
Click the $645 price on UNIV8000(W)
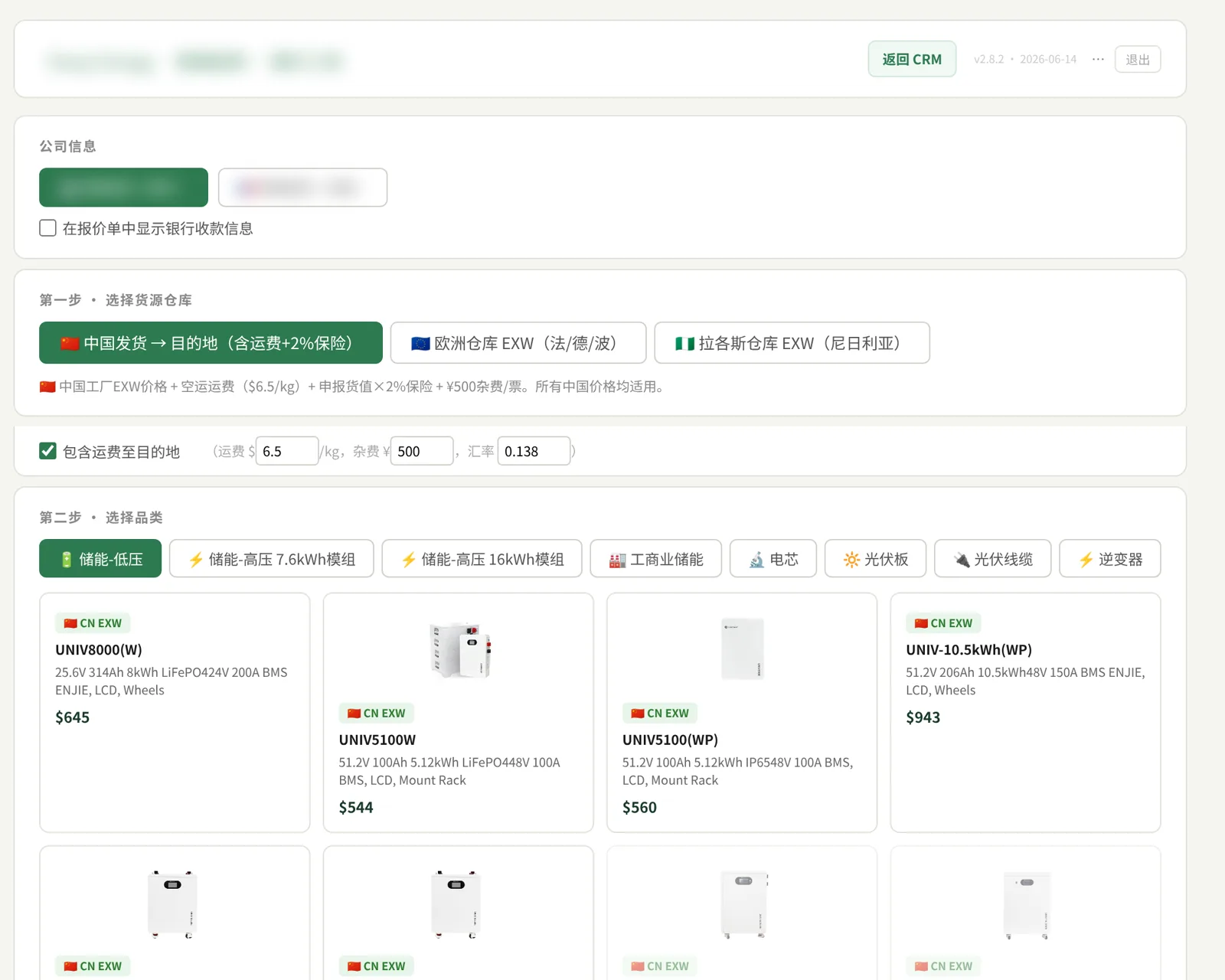pyautogui.click(x=73, y=717)
